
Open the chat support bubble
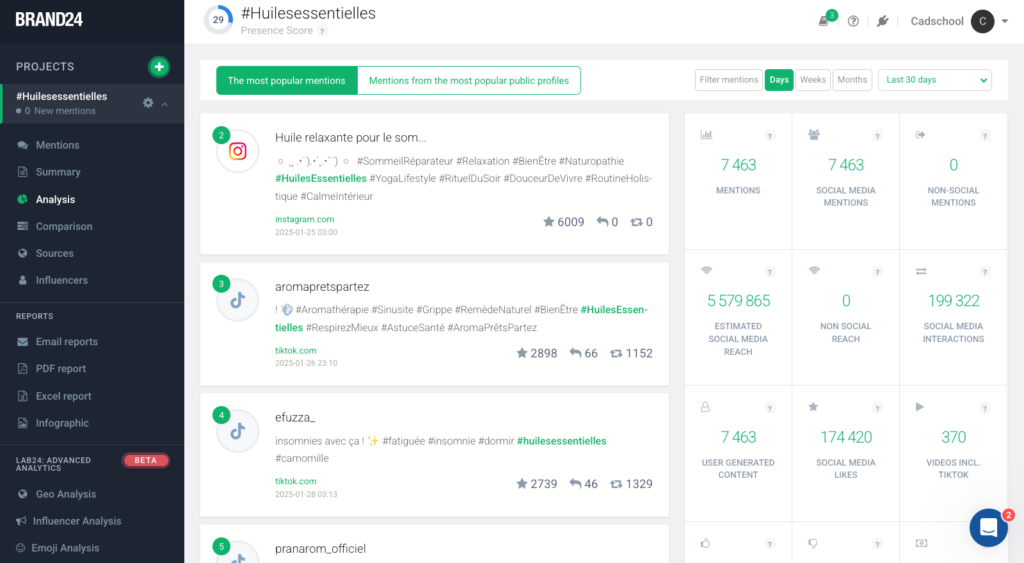click(989, 527)
